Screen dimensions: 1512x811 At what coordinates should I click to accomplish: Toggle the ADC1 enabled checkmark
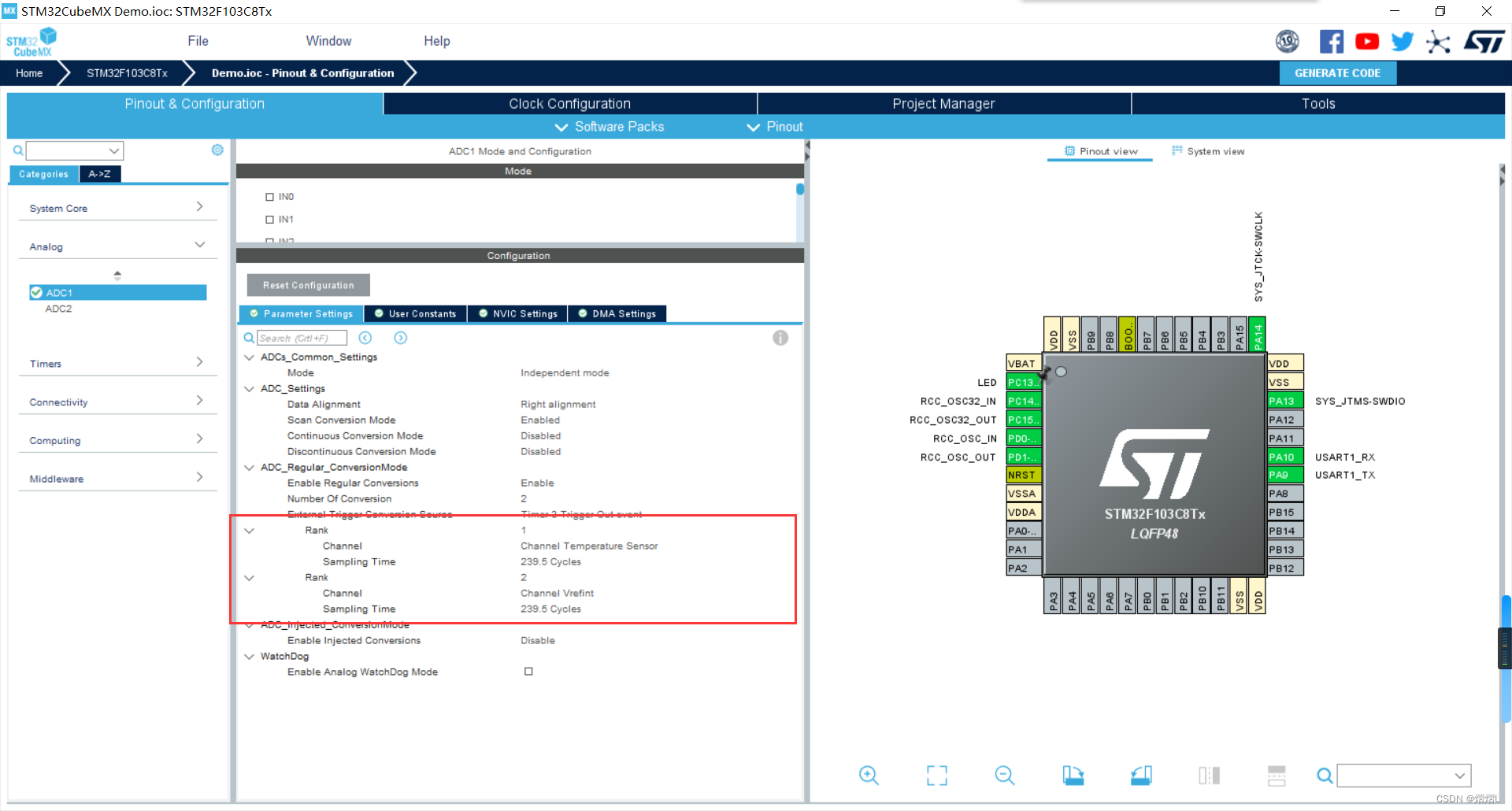[36, 292]
